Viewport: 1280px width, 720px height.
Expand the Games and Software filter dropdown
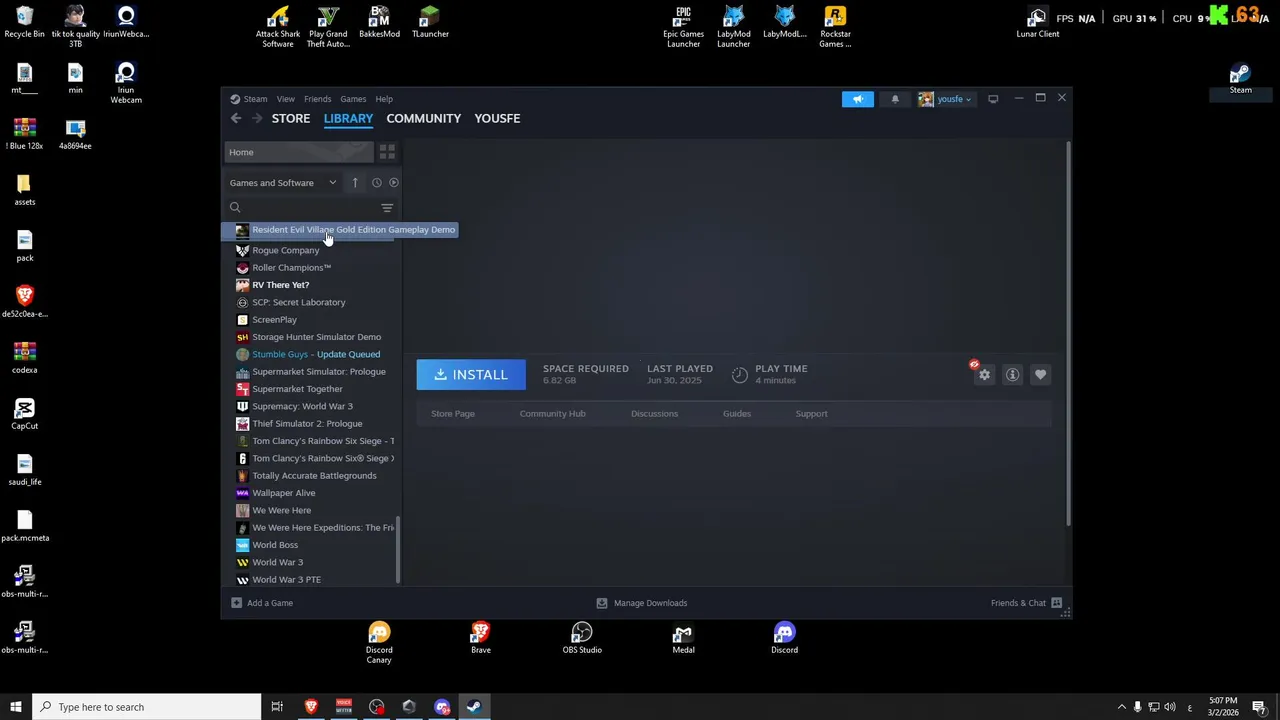coord(283,183)
